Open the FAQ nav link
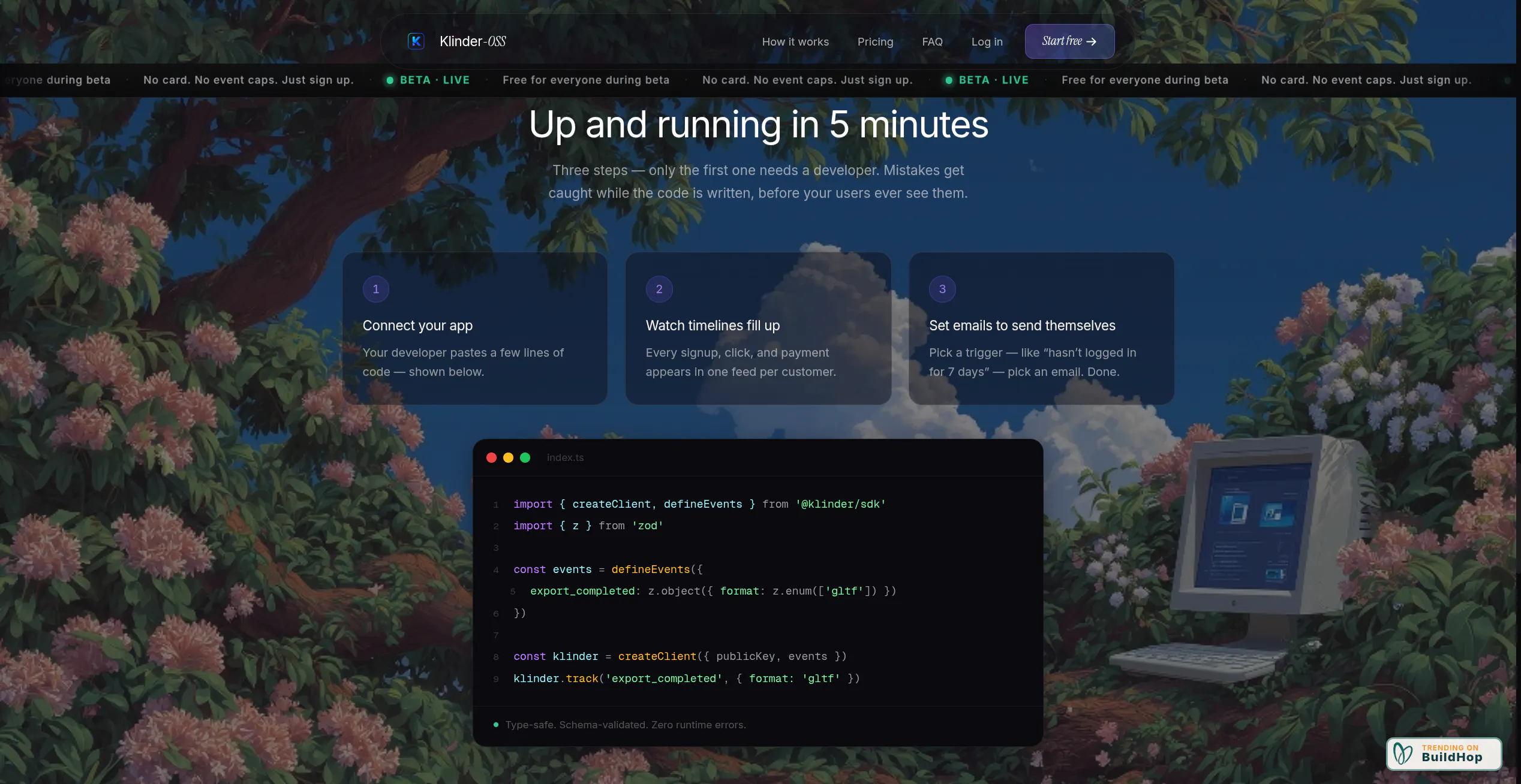1521x784 pixels. pyautogui.click(x=932, y=42)
